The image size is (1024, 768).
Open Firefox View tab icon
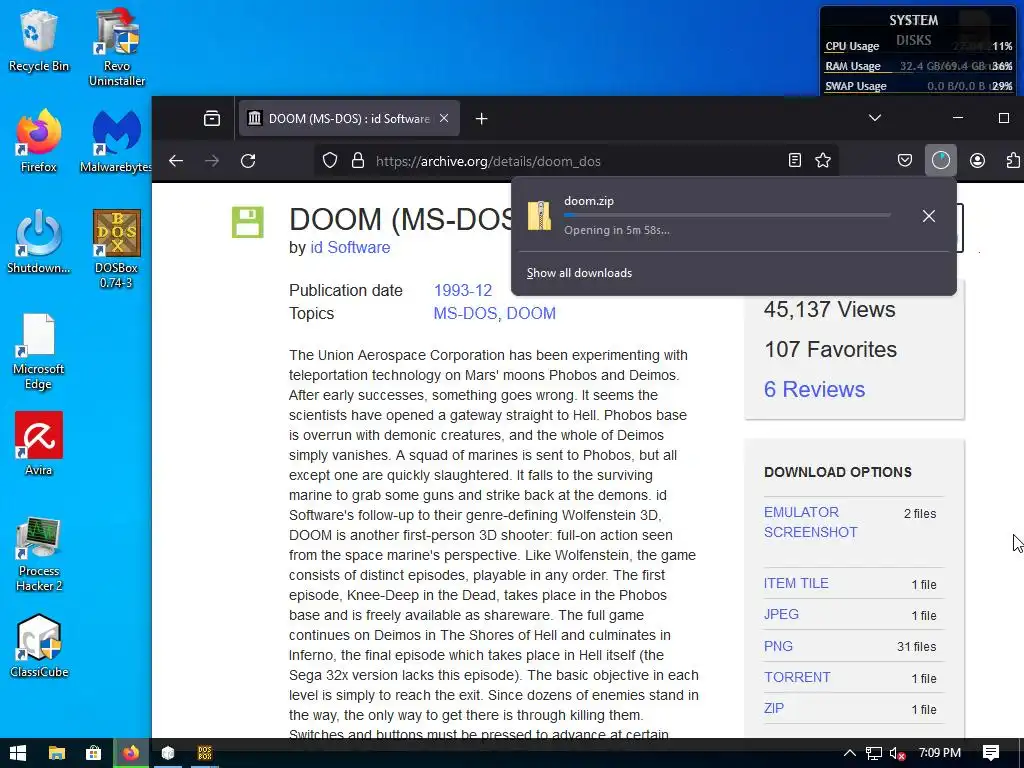click(x=212, y=119)
